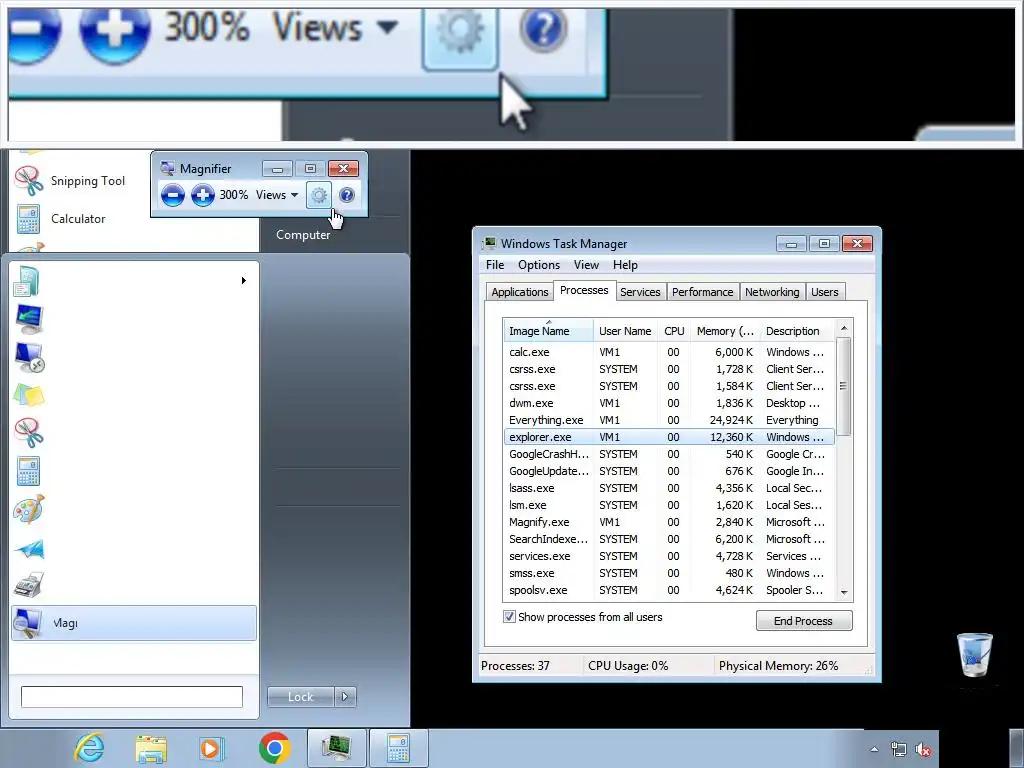
Task: Click the process list scrollbar thumb
Action: coord(844,386)
